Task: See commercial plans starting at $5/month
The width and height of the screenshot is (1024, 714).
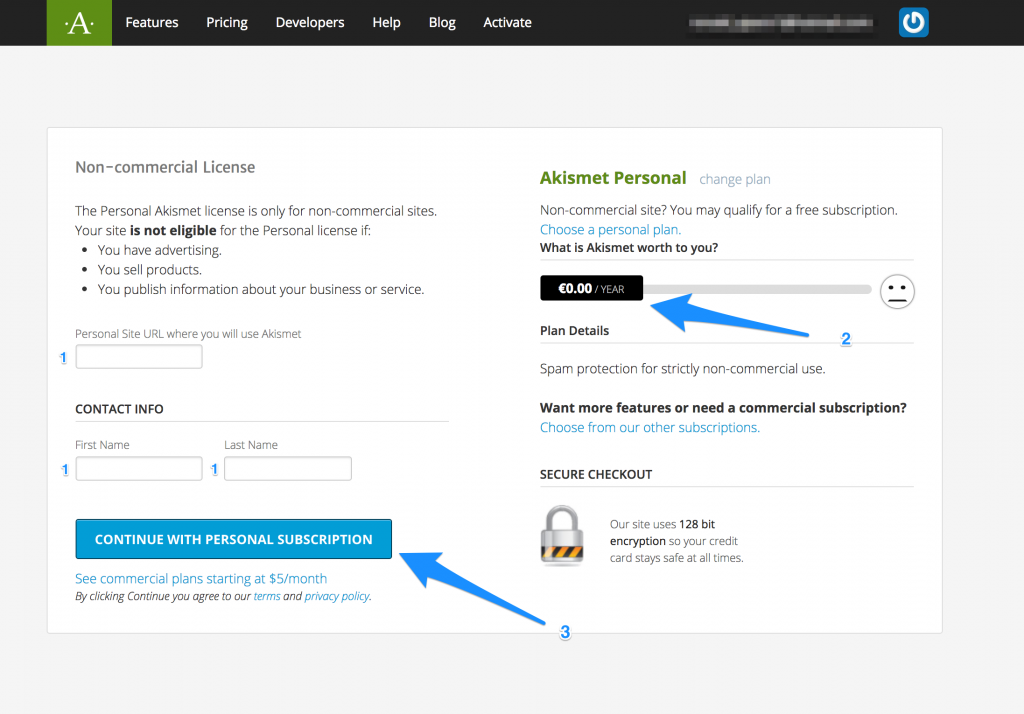Action: click(x=201, y=578)
